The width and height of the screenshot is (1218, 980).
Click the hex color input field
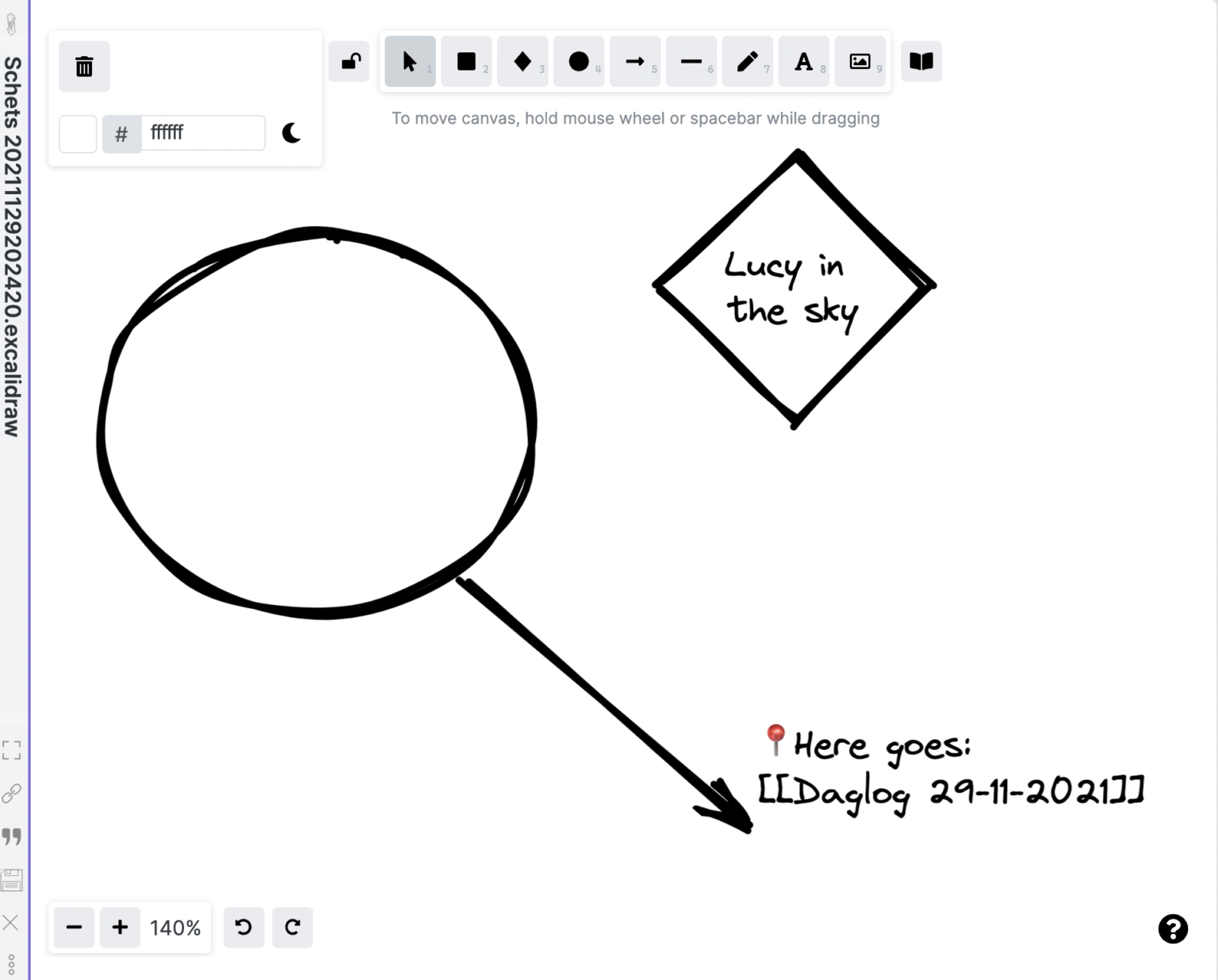click(x=203, y=133)
